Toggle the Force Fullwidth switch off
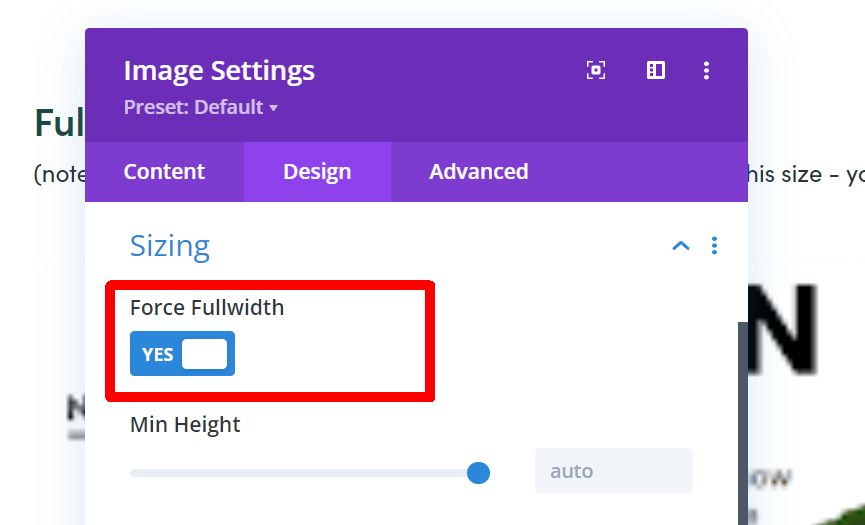Screen dimensions: 865x525 183,353
